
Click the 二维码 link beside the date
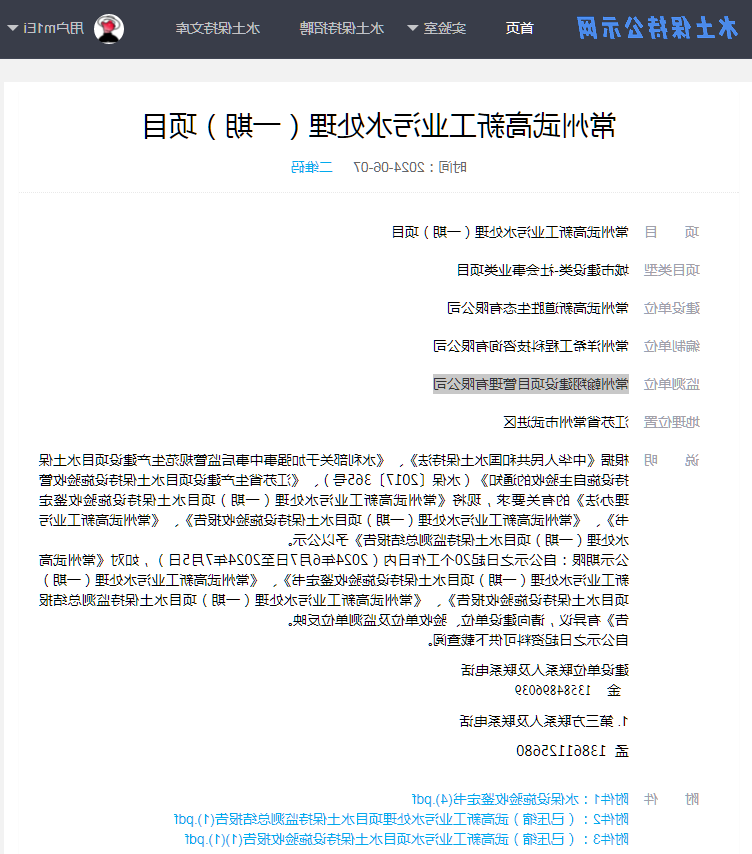pos(311,167)
